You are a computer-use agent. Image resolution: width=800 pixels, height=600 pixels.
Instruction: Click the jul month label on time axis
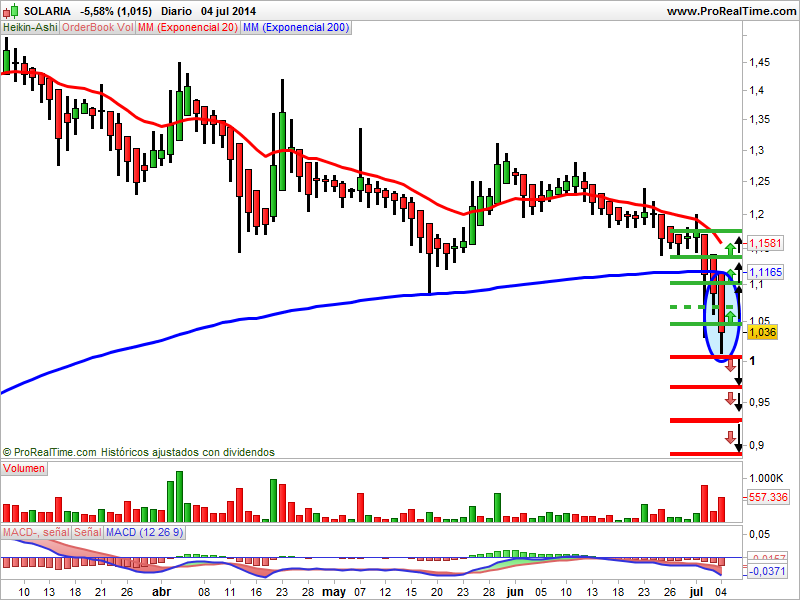[696, 592]
